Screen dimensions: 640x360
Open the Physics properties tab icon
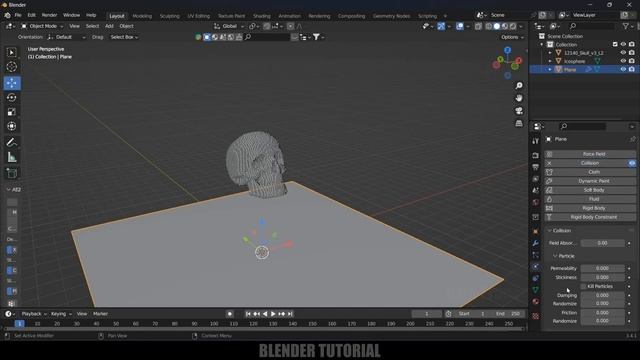click(536, 267)
